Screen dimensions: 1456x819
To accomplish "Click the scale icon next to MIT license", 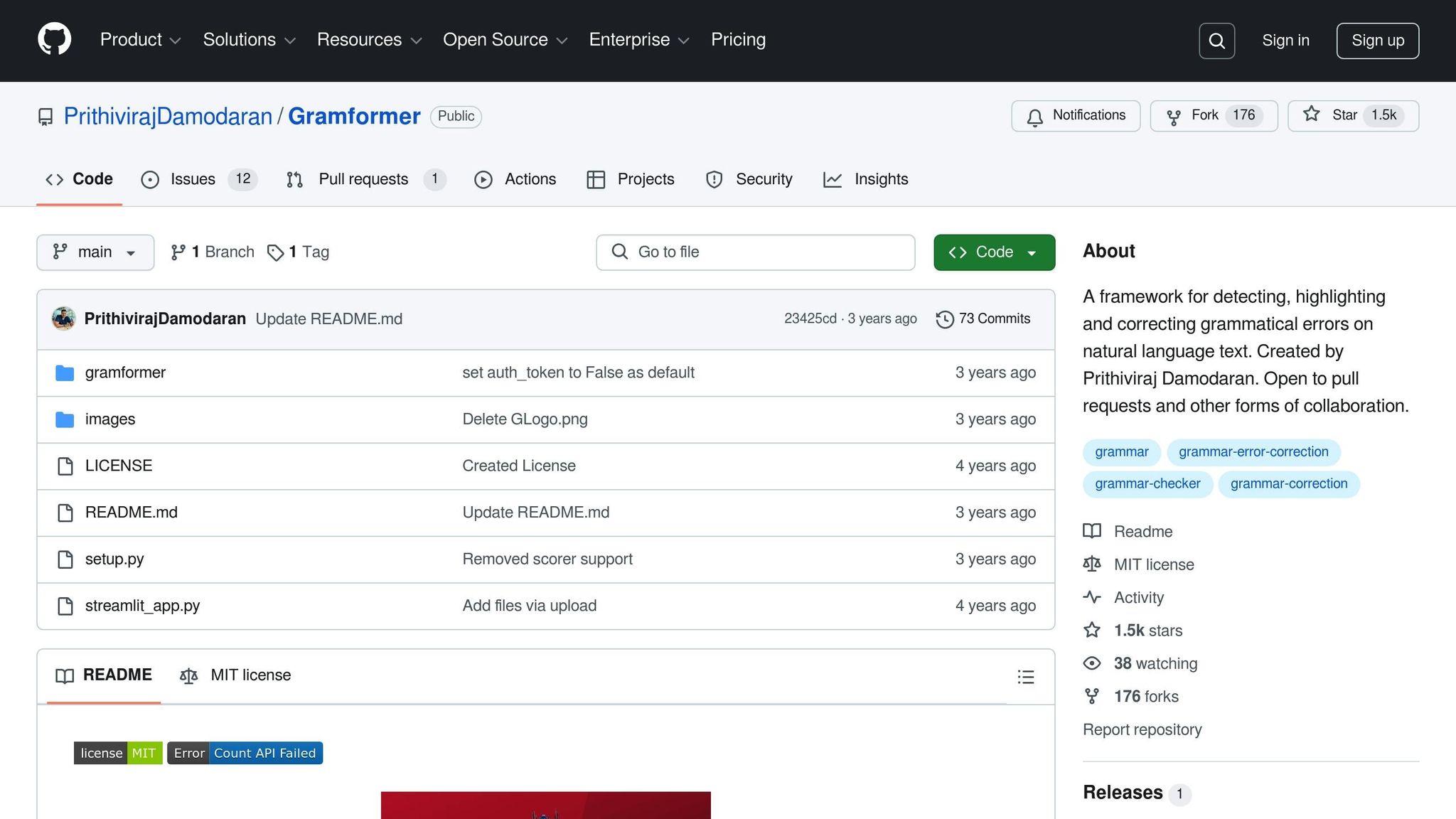I will click(1091, 564).
